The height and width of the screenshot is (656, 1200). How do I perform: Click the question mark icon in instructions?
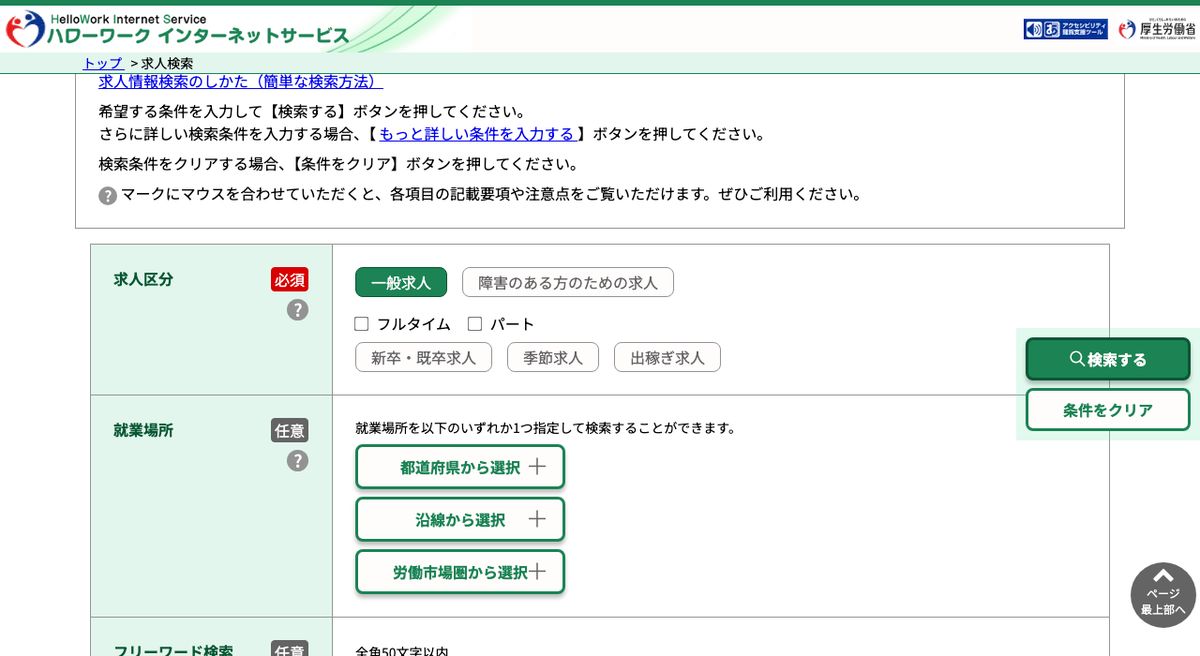coord(108,196)
